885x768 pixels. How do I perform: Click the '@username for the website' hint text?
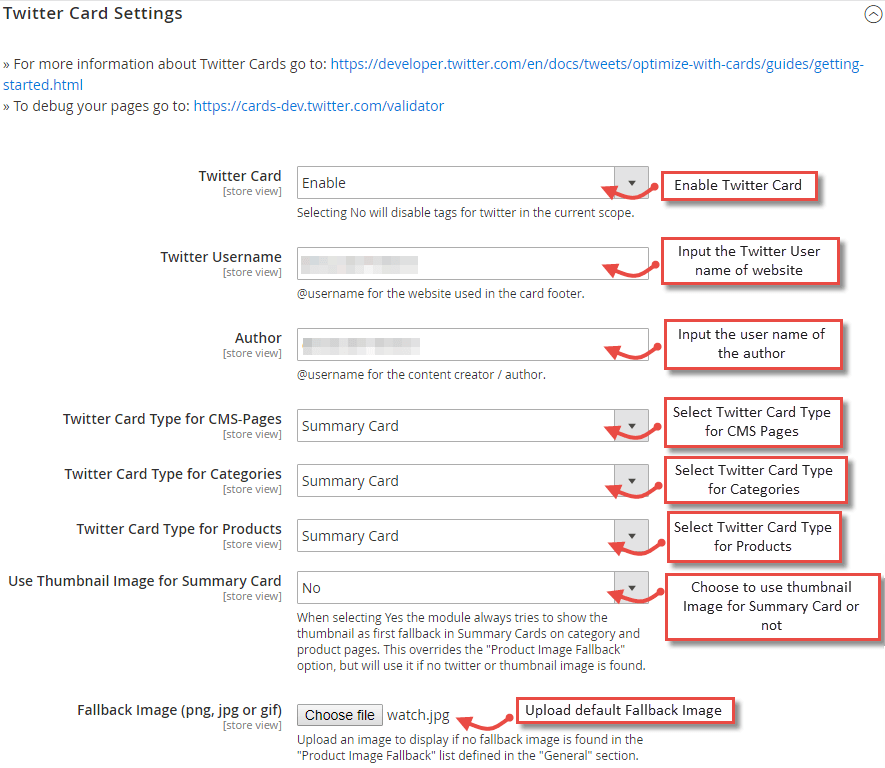(x=441, y=293)
